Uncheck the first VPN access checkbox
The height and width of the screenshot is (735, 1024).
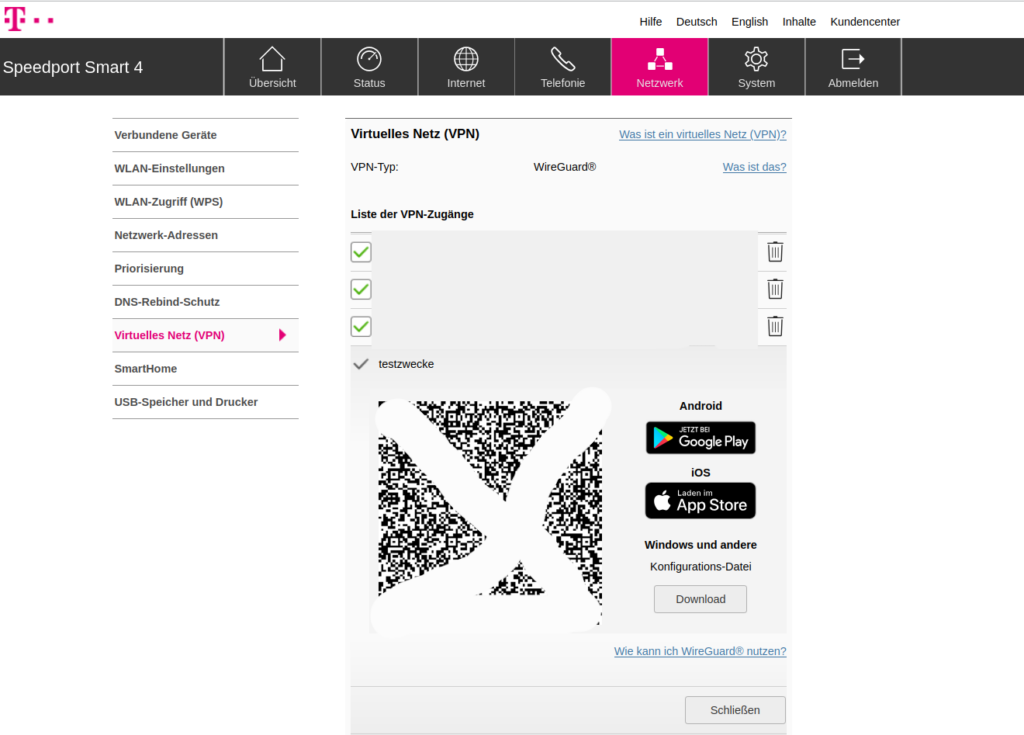361,252
